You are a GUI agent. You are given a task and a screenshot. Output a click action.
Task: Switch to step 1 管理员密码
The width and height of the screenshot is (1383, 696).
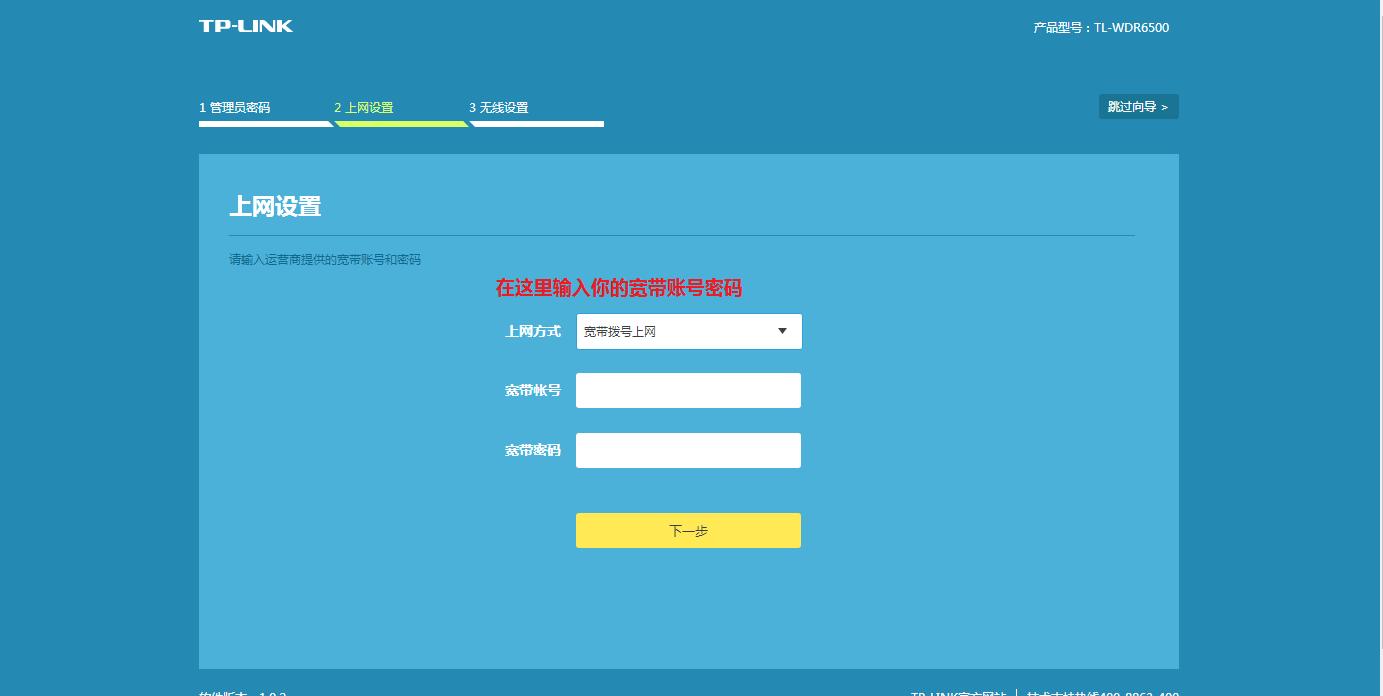235,107
